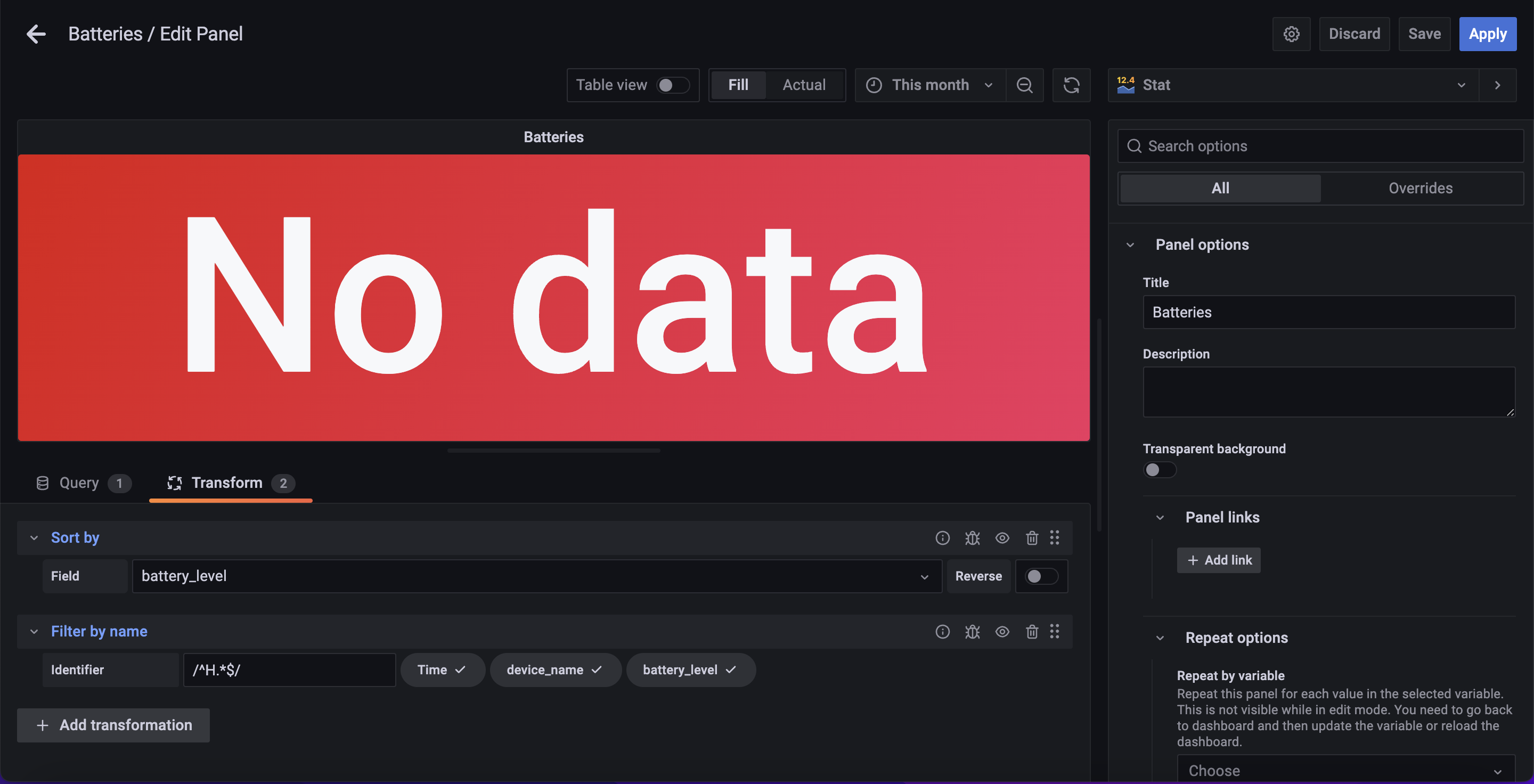The image size is (1534, 784).
Task: Click the zoom out time range icon
Action: (x=1024, y=85)
